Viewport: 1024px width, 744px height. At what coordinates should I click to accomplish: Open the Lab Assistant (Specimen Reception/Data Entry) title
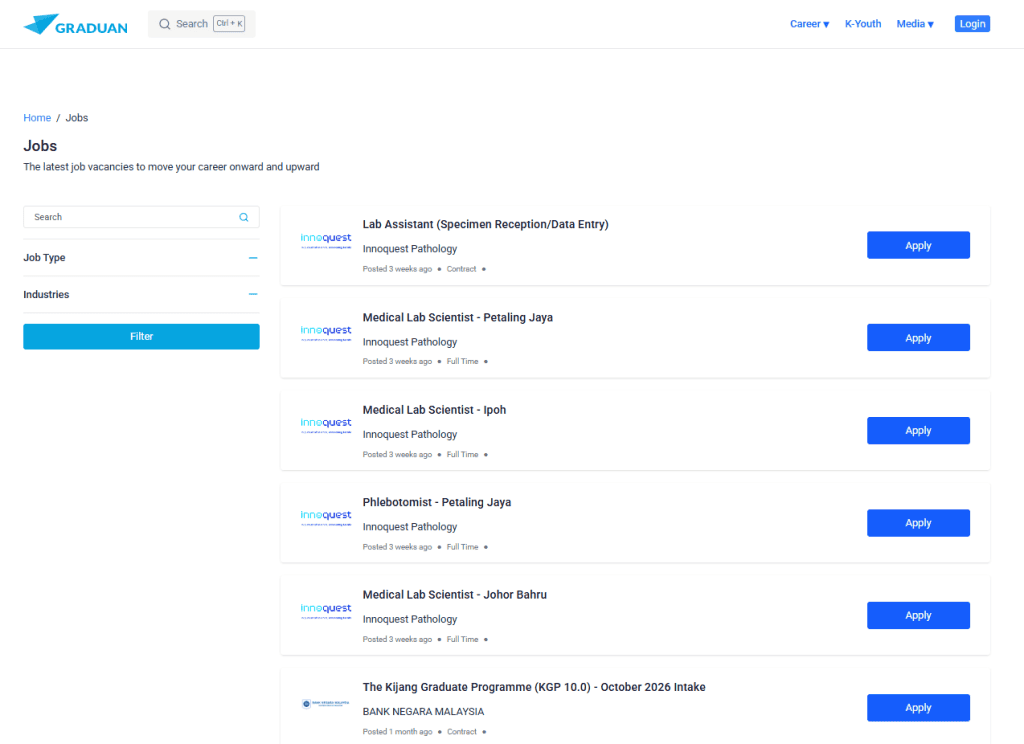click(x=485, y=225)
